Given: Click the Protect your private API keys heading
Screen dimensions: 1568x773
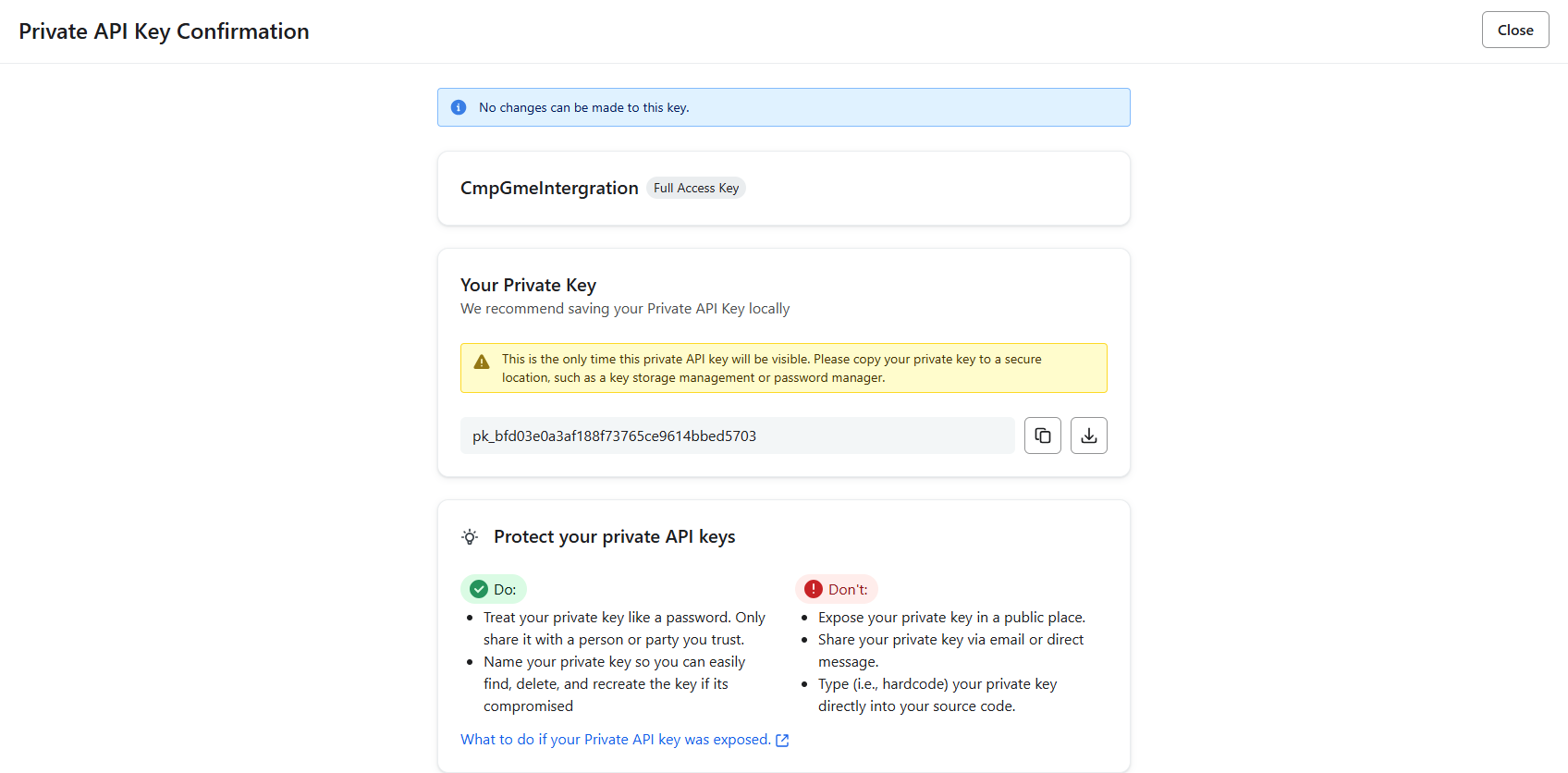Looking at the screenshot, I should 614,537.
